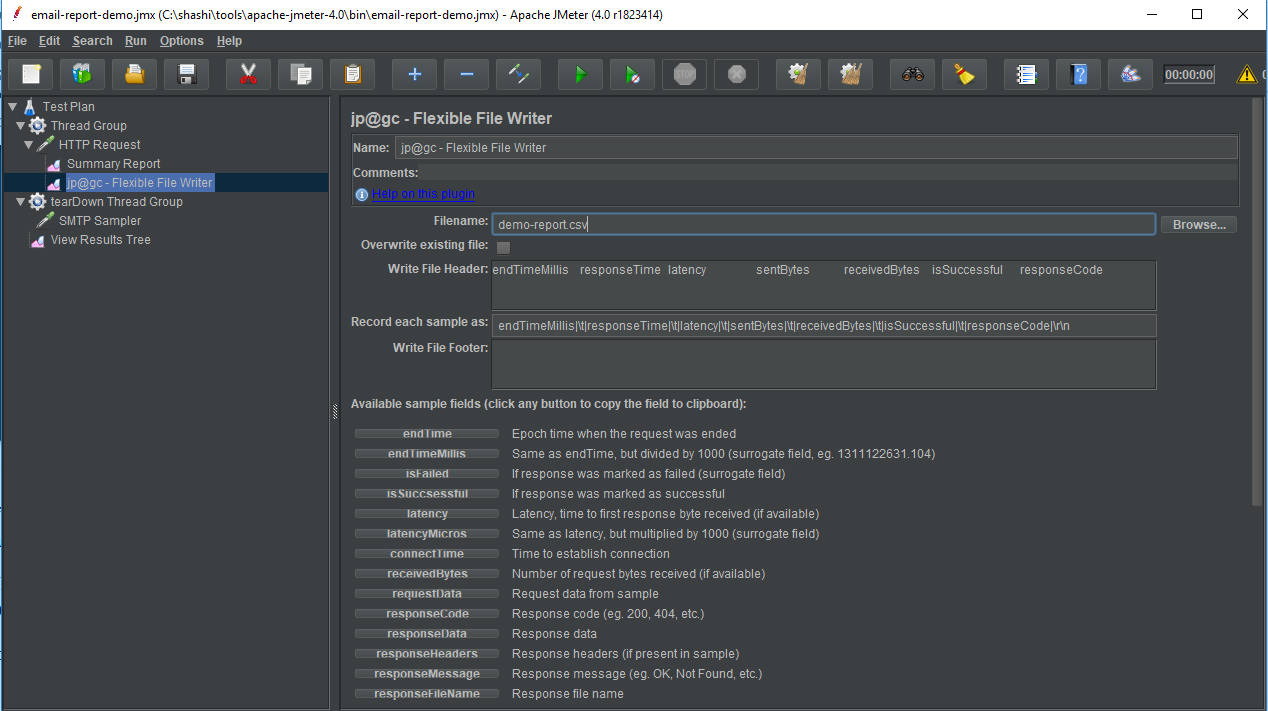Viewport: 1268px width, 711px height.
Task: Select the SMTP Sampler tree item
Action: pos(99,221)
